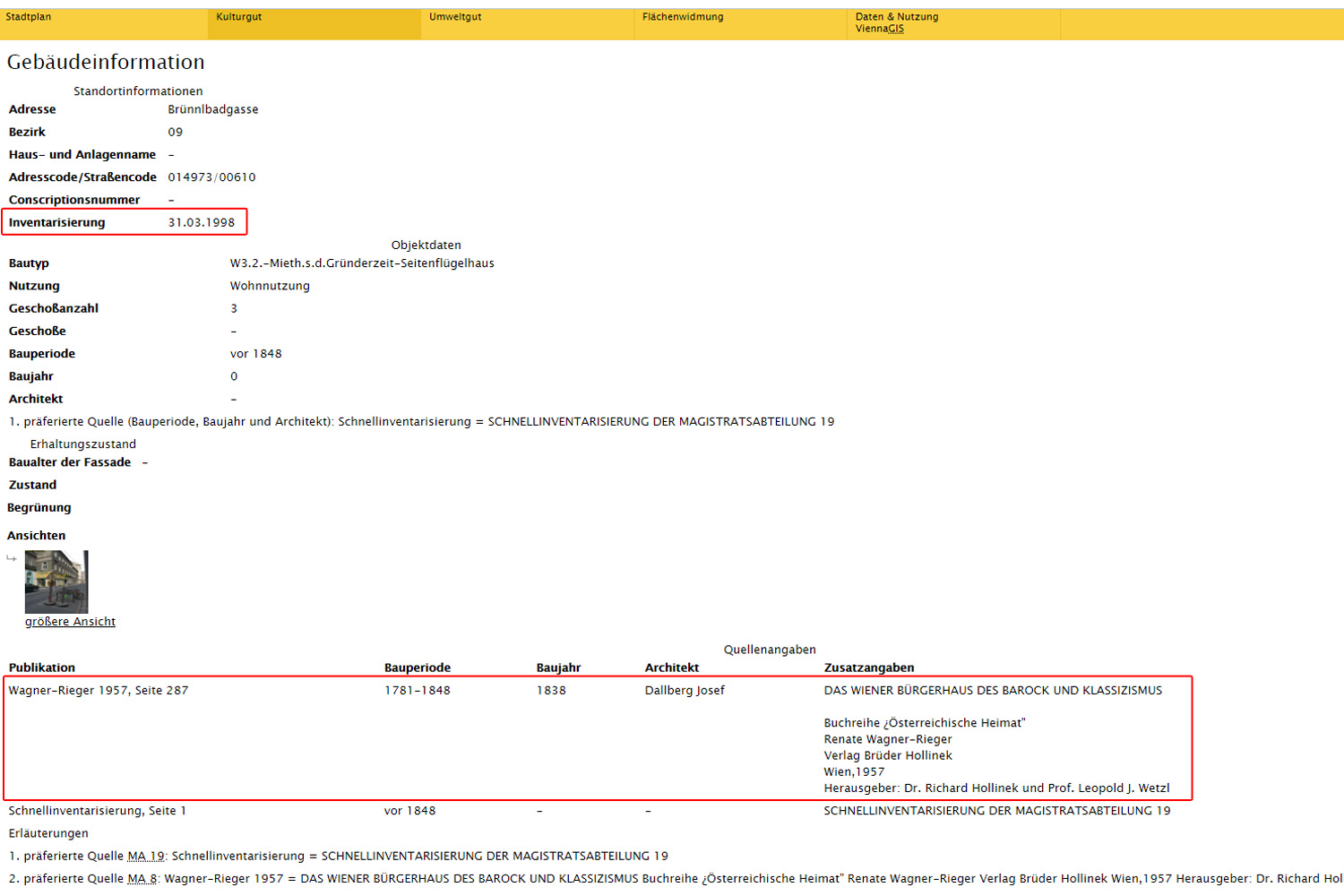Open Daten & Nutzung ViennaGIS tab

tap(954, 24)
